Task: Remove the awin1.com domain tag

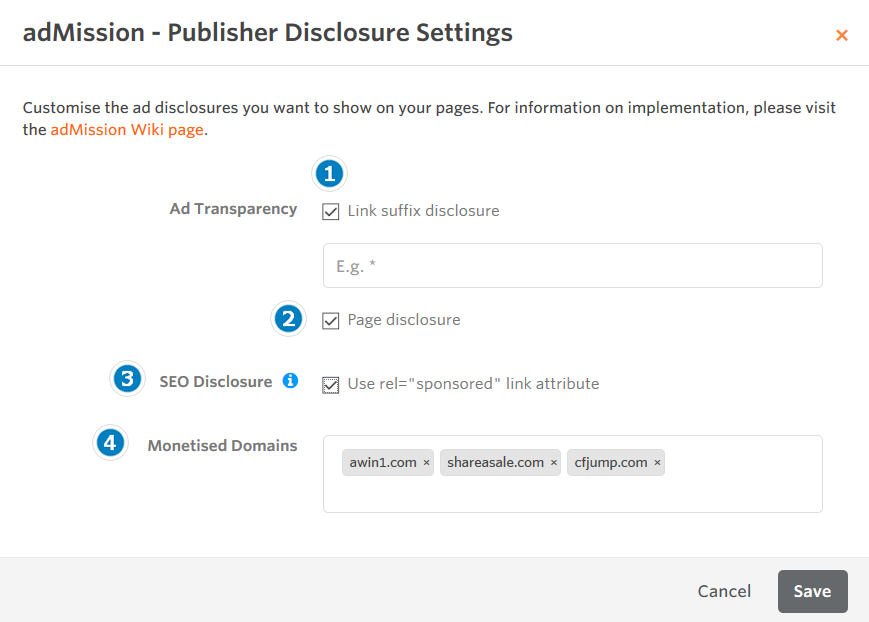Action: (427, 463)
